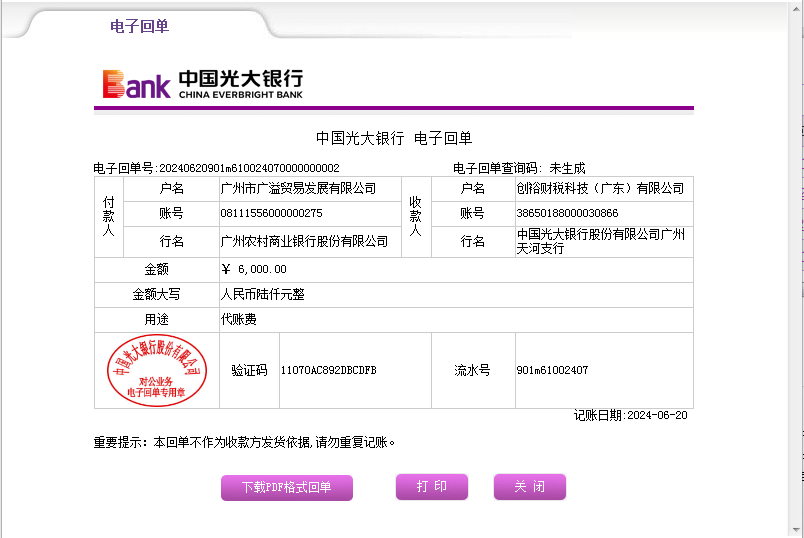The width and height of the screenshot is (804, 538).
Task: Click receipt number 20240620901m610024070000000002
Action: click(249, 168)
